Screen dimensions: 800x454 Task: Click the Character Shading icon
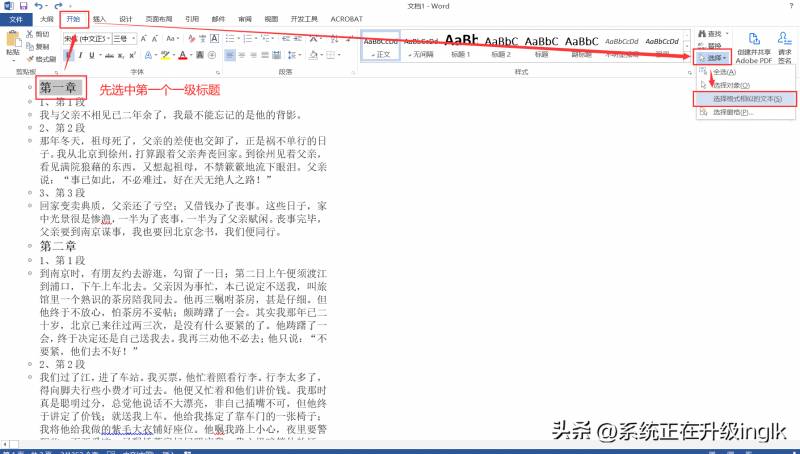199,55
